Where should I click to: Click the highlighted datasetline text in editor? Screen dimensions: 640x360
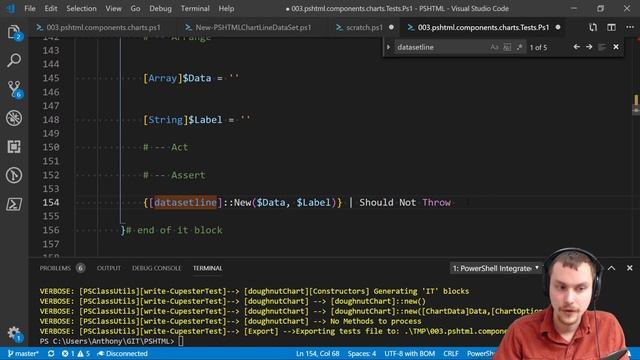tap(185, 202)
